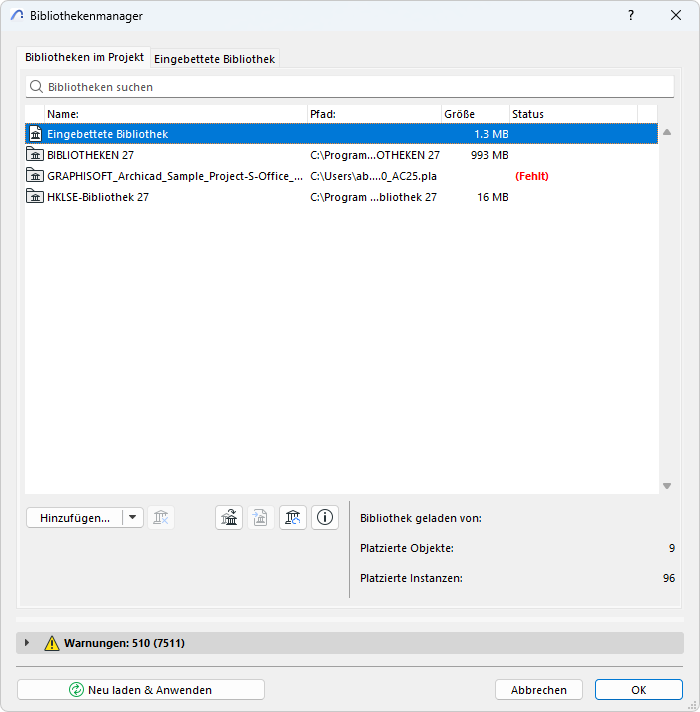The width and height of the screenshot is (700, 712).
Task: Click the Warnungen: 510 (7511) label
Action: 124,643
